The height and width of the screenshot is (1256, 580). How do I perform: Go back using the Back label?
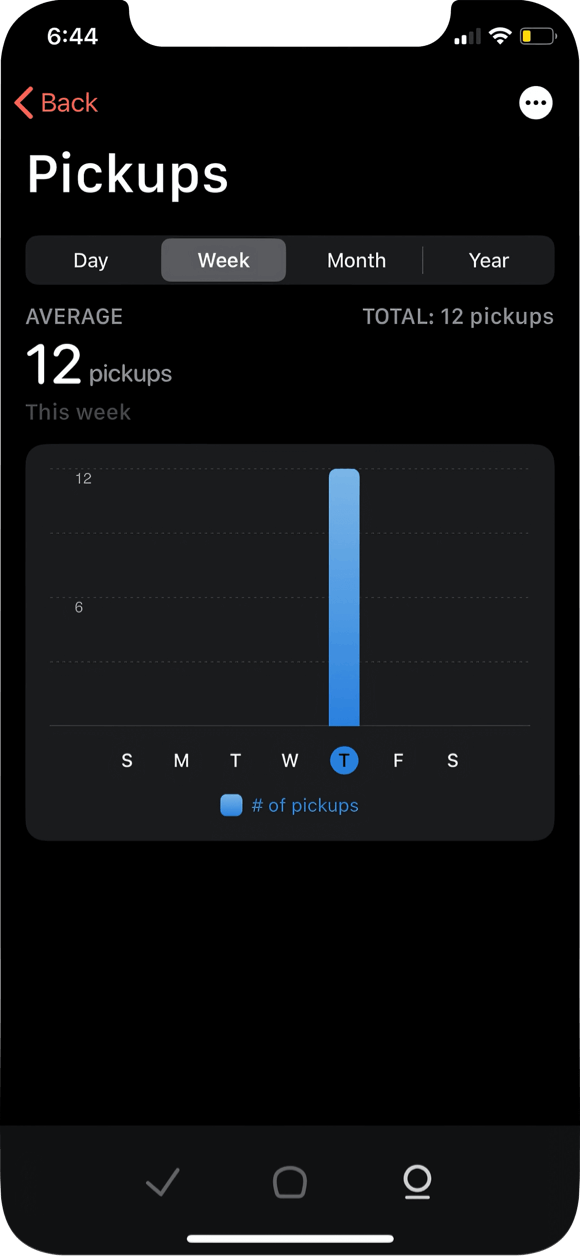pyautogui.click(x=70, y=103)
